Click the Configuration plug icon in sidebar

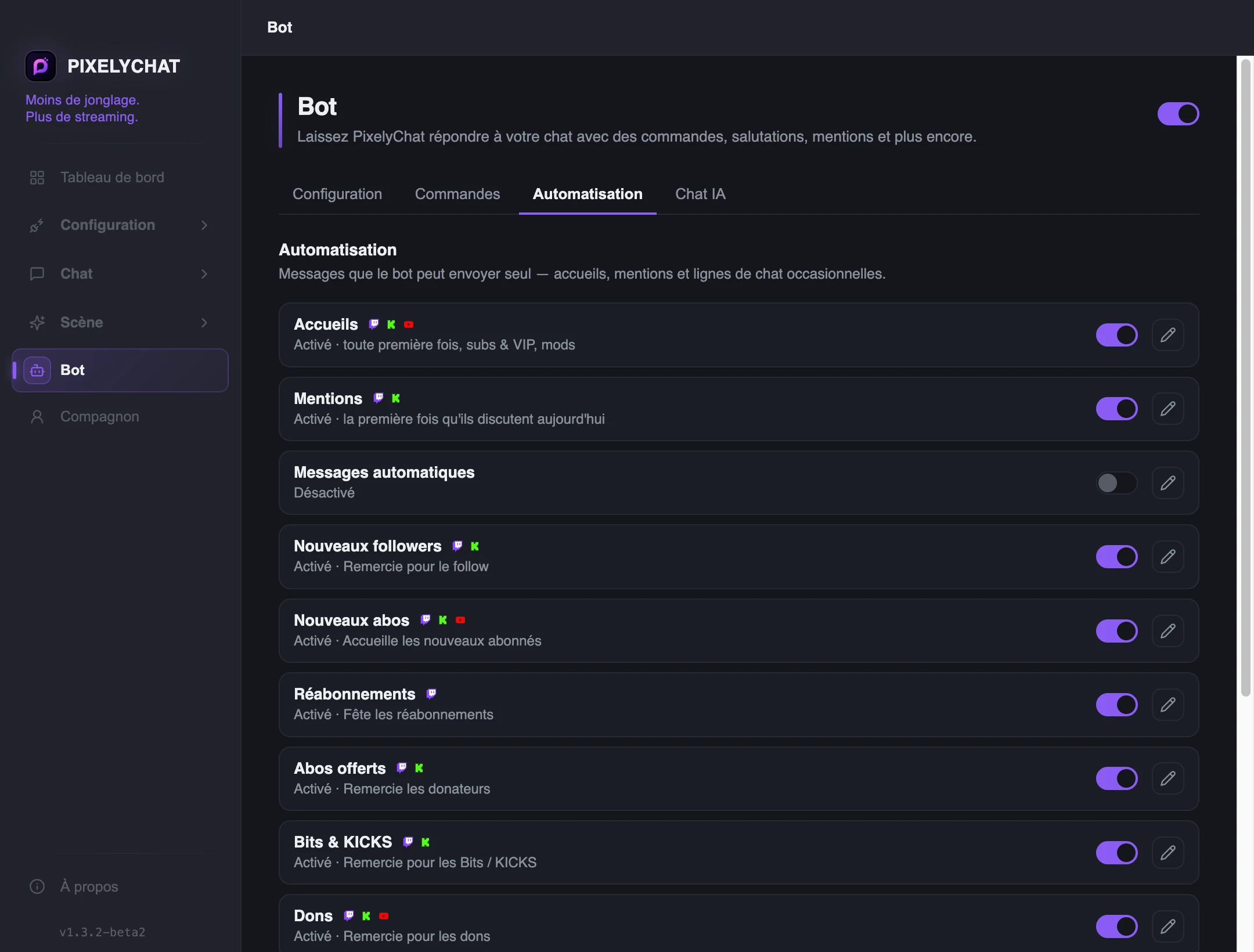(37, 225)
